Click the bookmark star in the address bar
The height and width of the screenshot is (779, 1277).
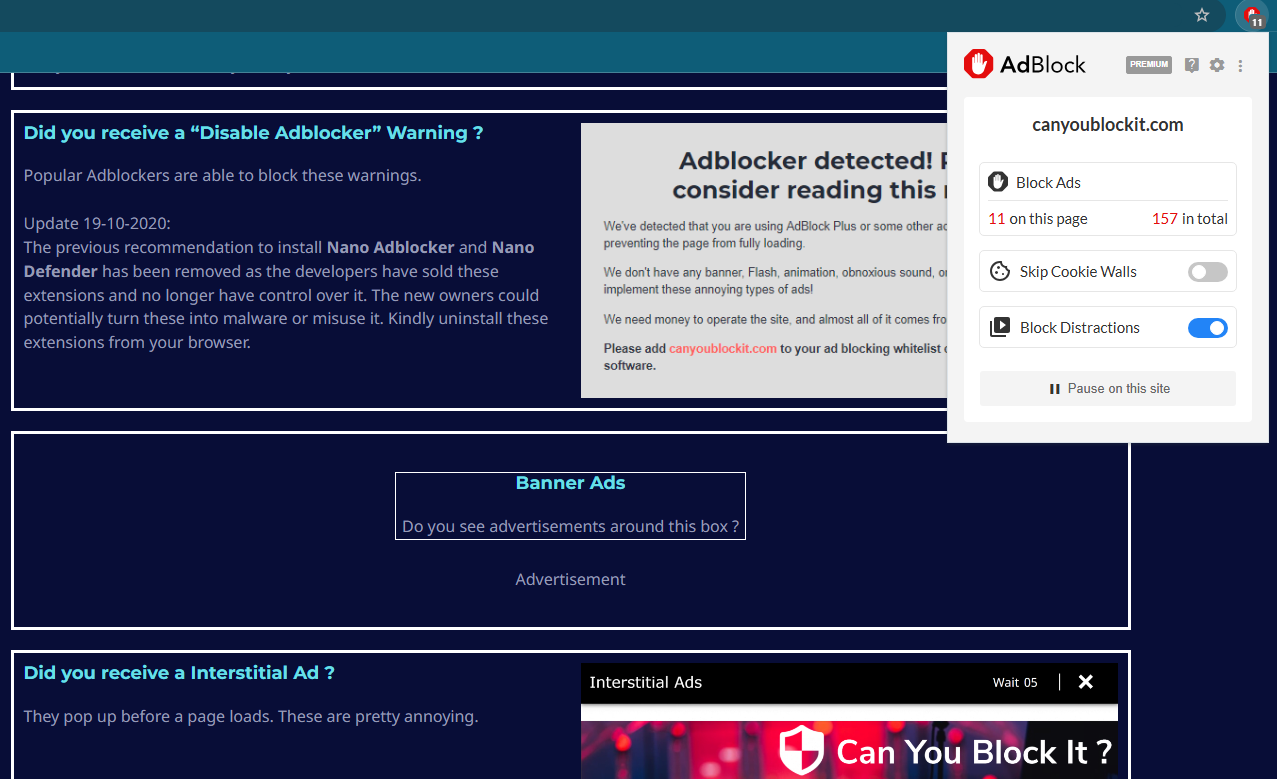[x=1200, y=16]
